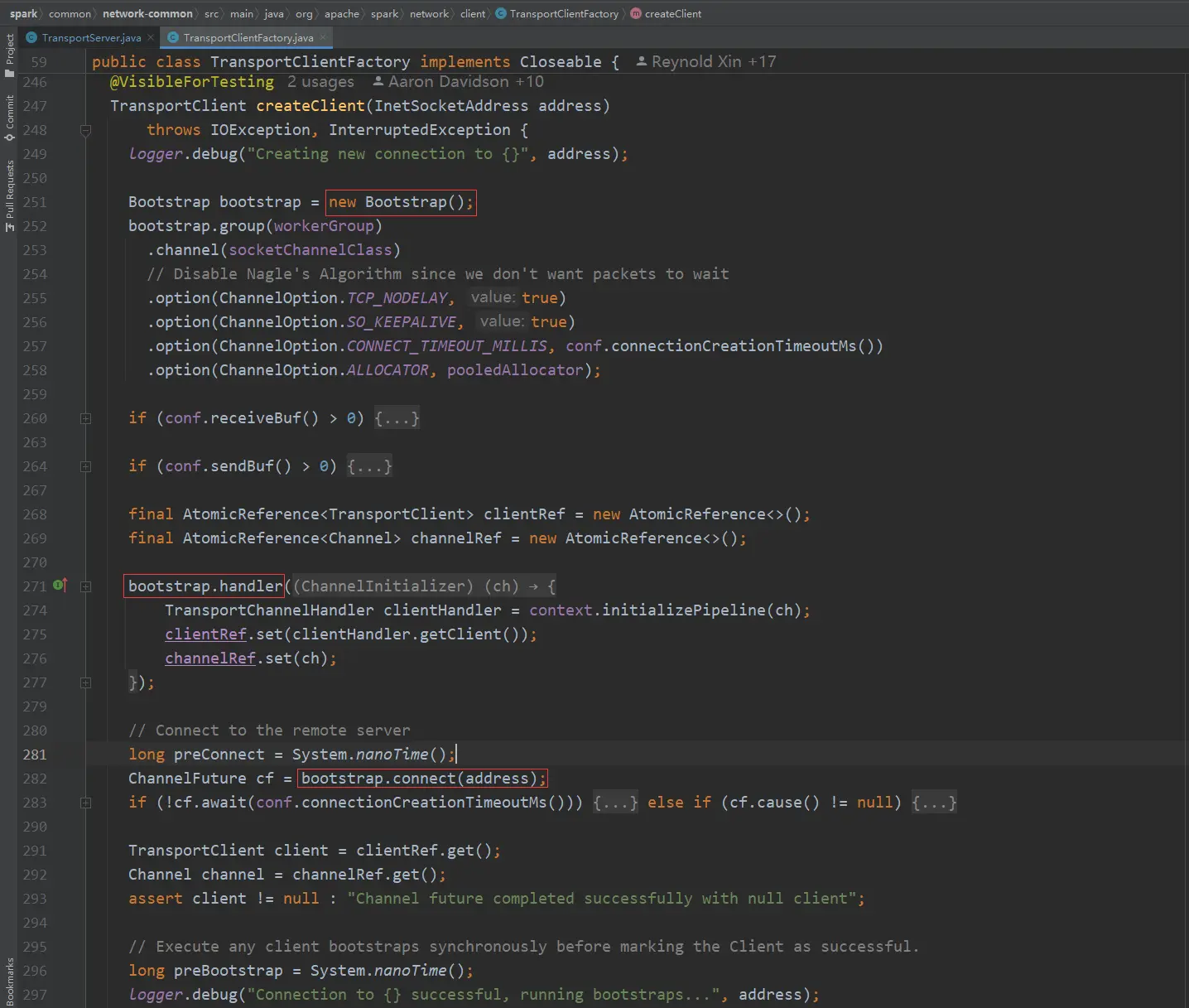Click the class icon on TransportClientFactory.java tab
This screenshot has height=1008, width=1189.
[173, 37]
